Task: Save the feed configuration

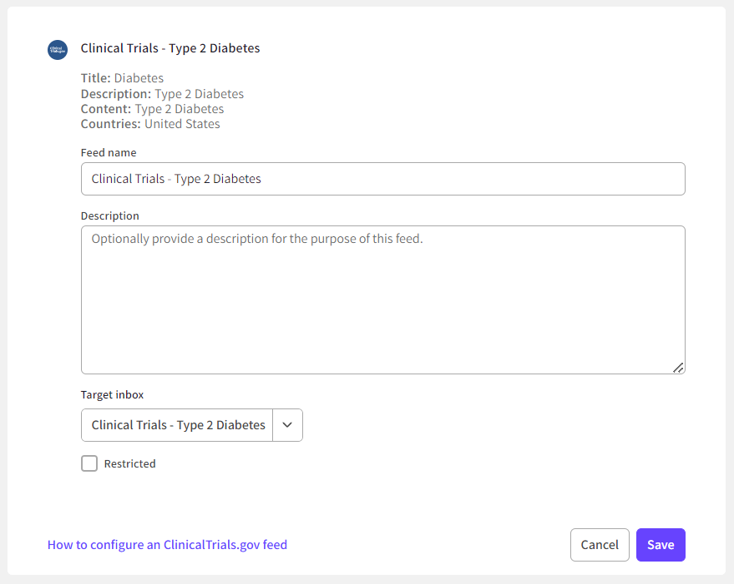Action: tap(661, 545)
